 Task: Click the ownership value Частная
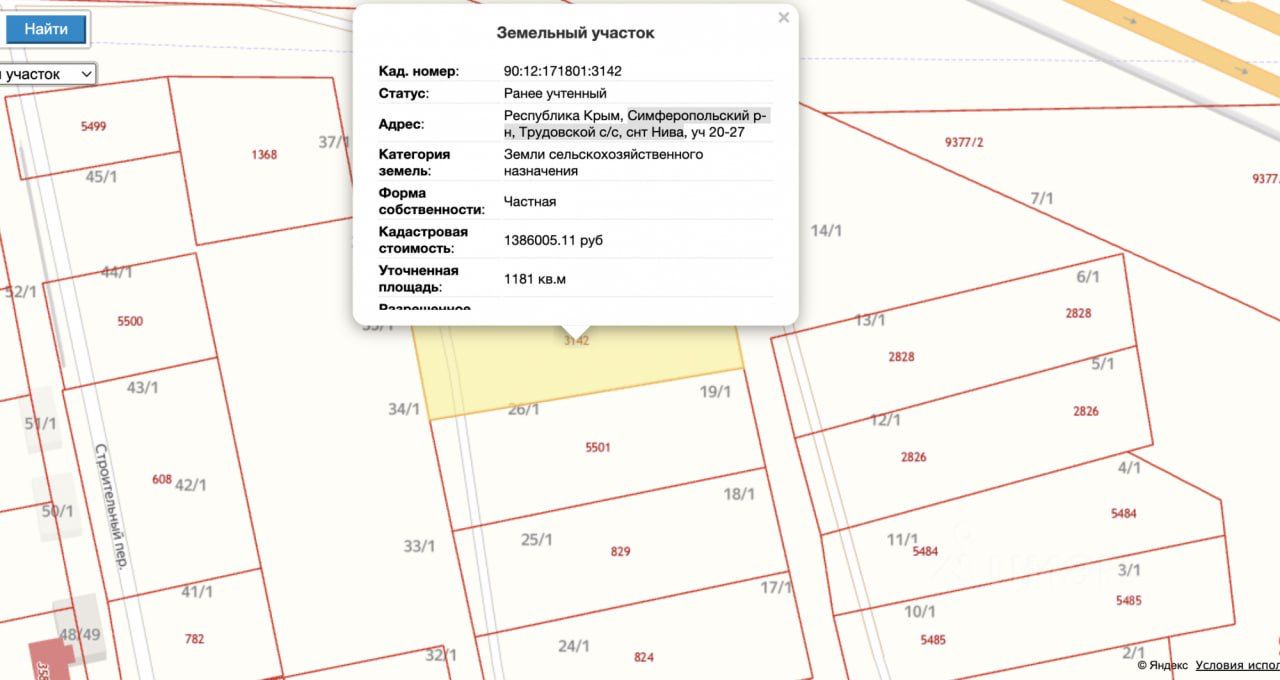[x=530, y=201]
